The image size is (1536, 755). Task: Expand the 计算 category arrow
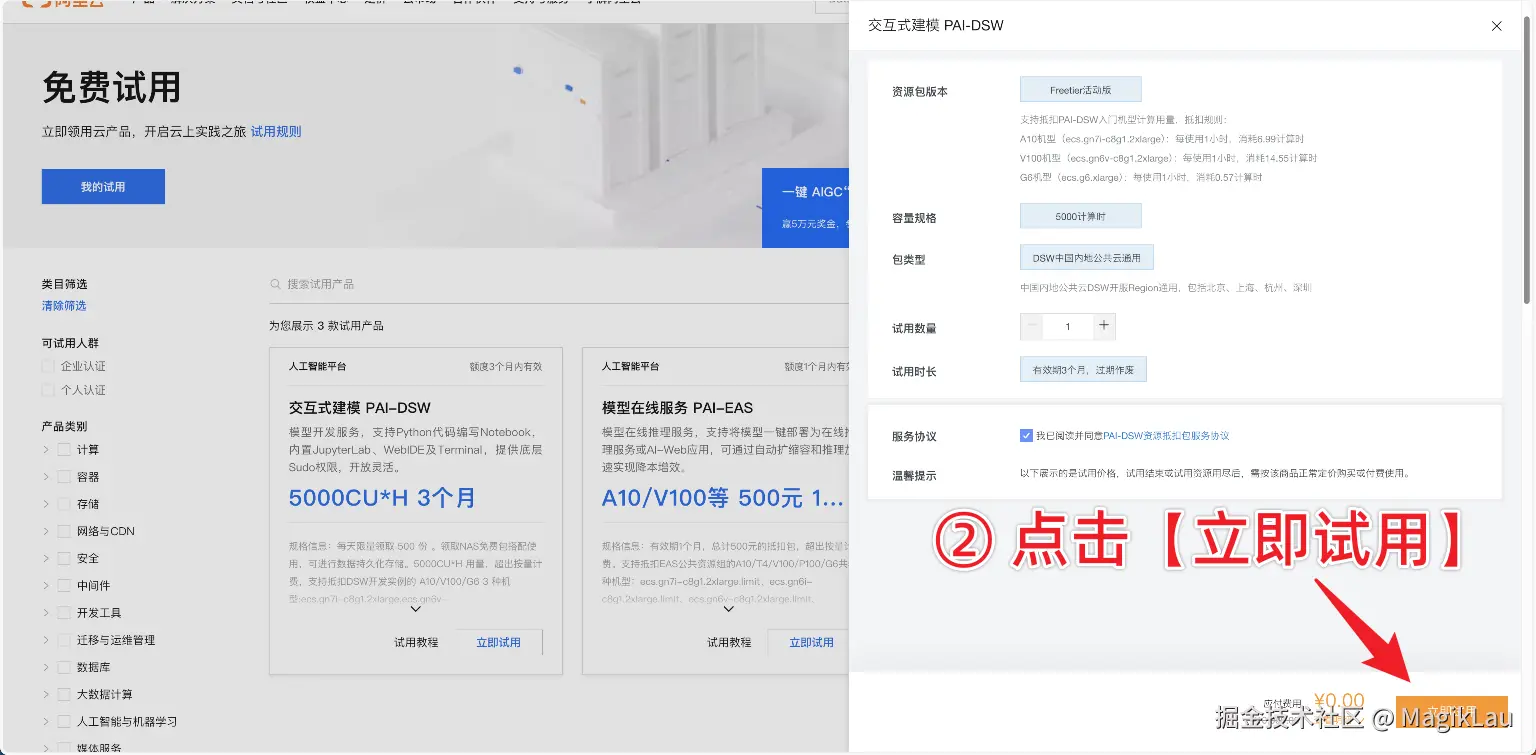tap(46, 450)
